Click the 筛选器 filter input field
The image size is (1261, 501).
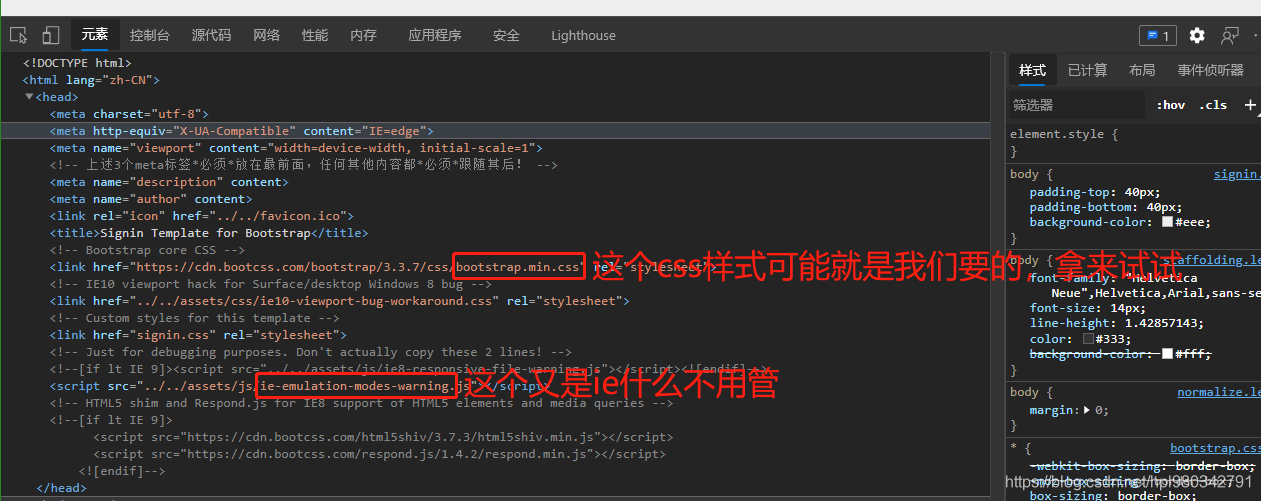(1077, 104)
